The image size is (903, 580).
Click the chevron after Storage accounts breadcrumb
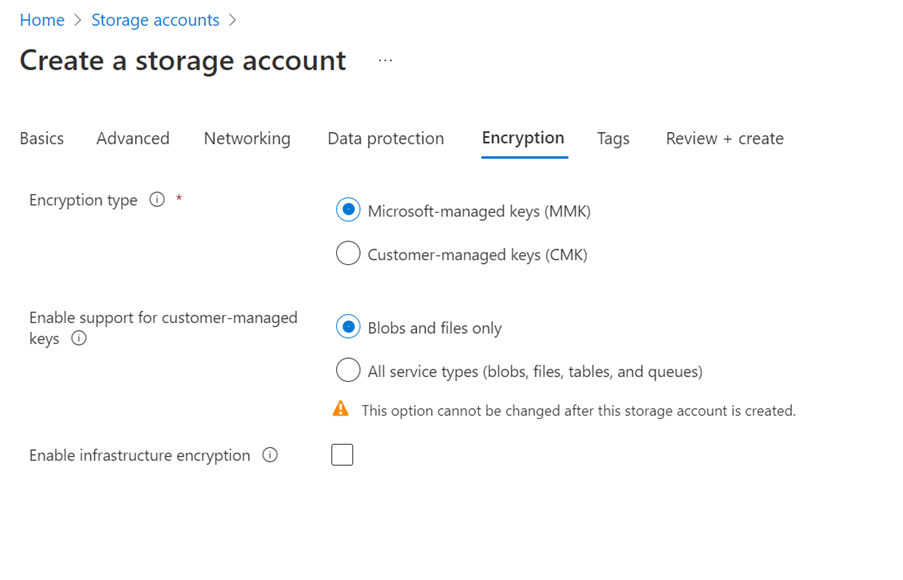232,19
